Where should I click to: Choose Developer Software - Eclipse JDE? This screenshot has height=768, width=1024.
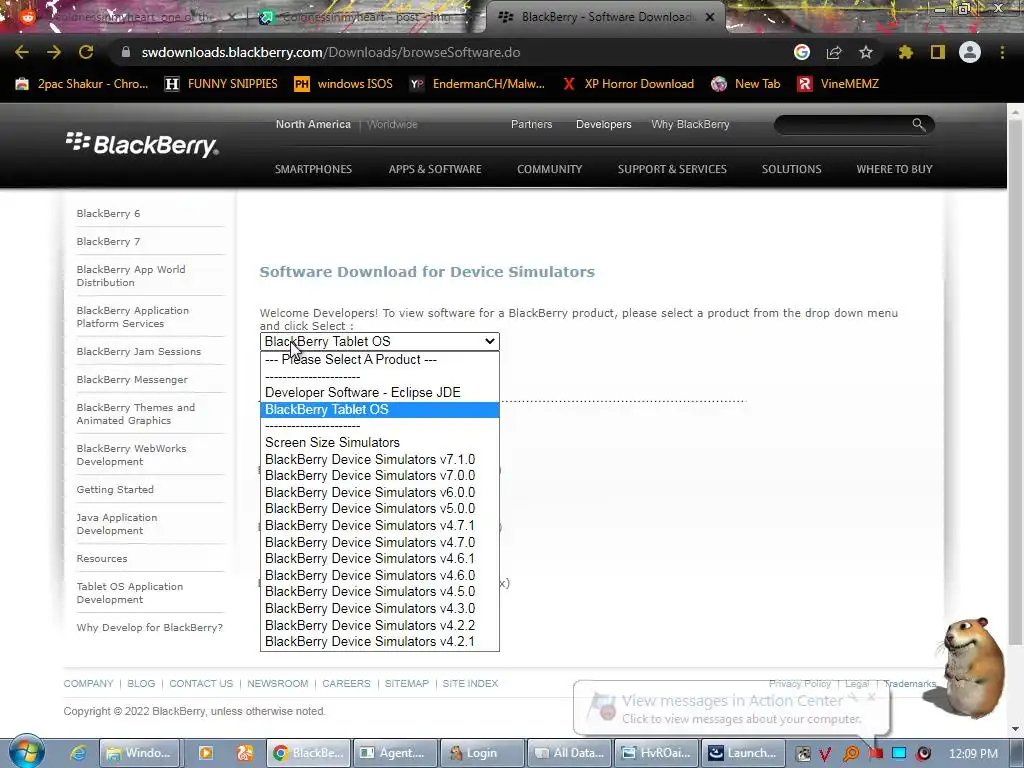379,392
